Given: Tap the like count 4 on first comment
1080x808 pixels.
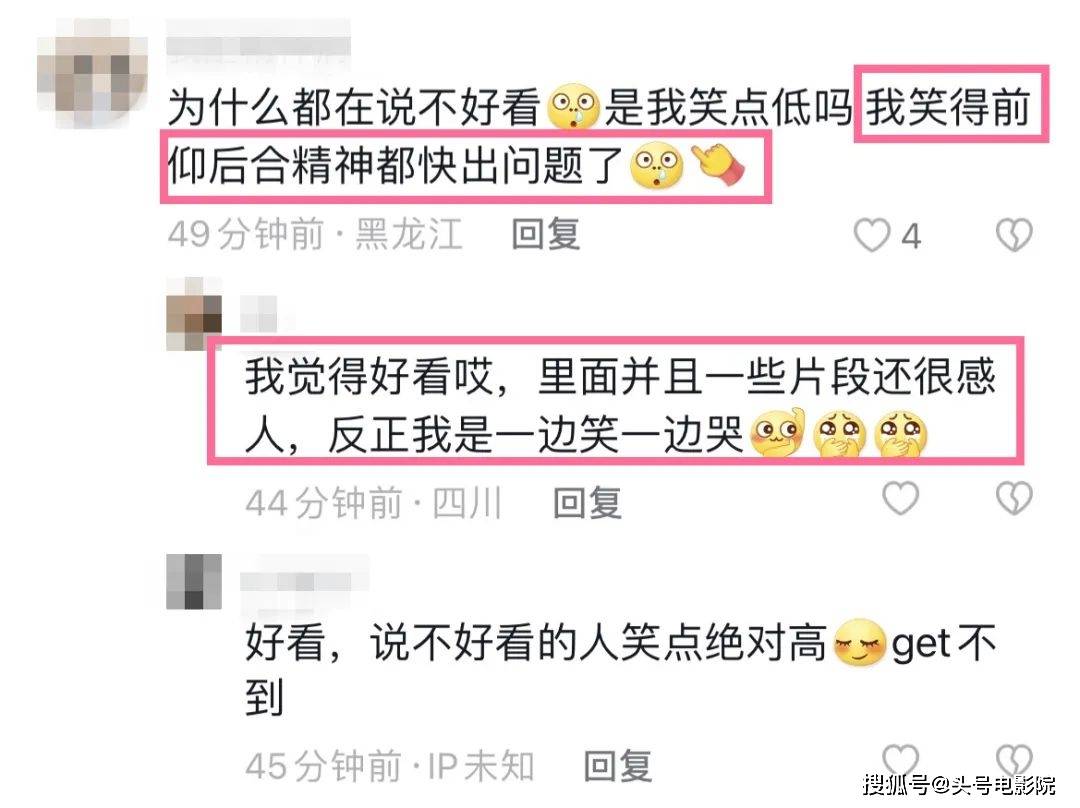Looking at the screenshot, I should coord(911,237).
